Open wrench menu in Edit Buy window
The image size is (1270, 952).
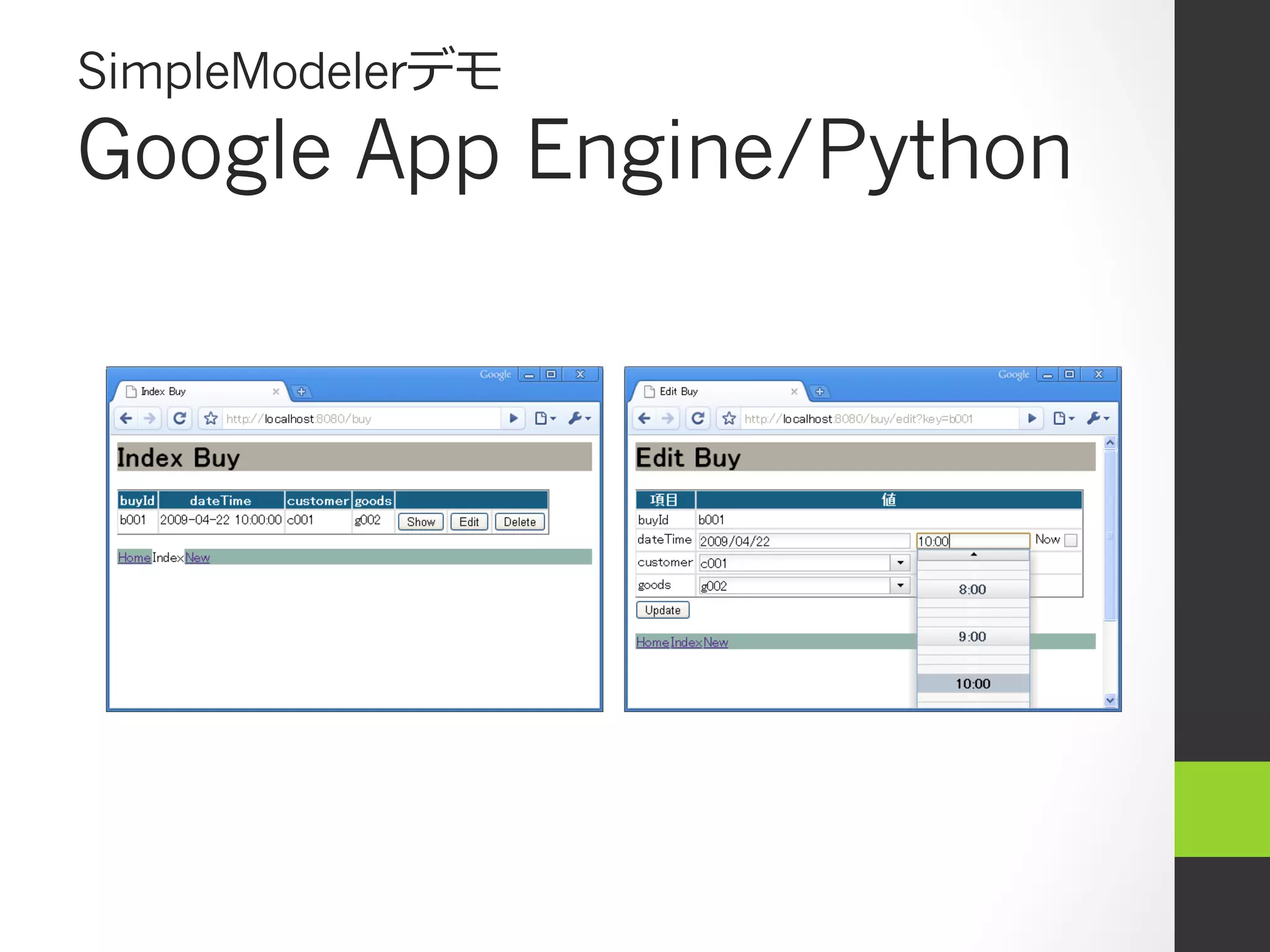[1098, 418]
